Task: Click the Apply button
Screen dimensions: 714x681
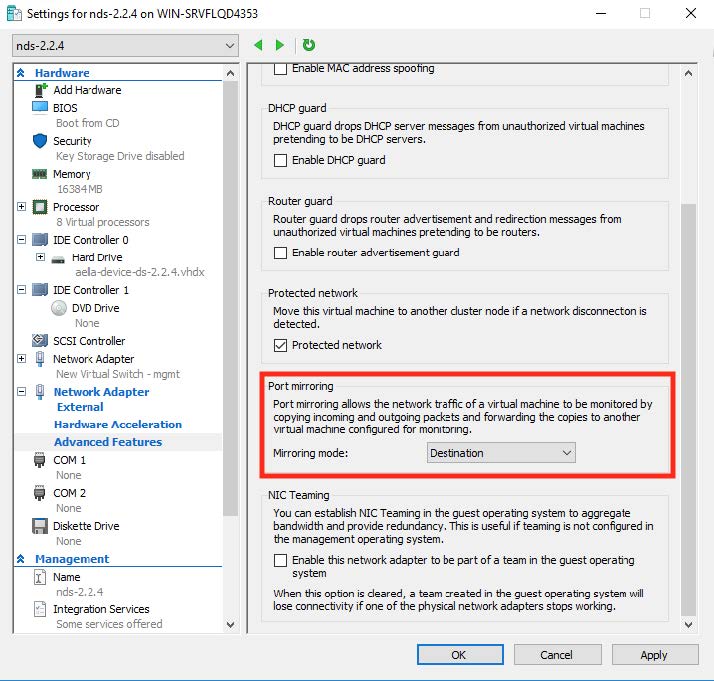Action: (653, 655)
